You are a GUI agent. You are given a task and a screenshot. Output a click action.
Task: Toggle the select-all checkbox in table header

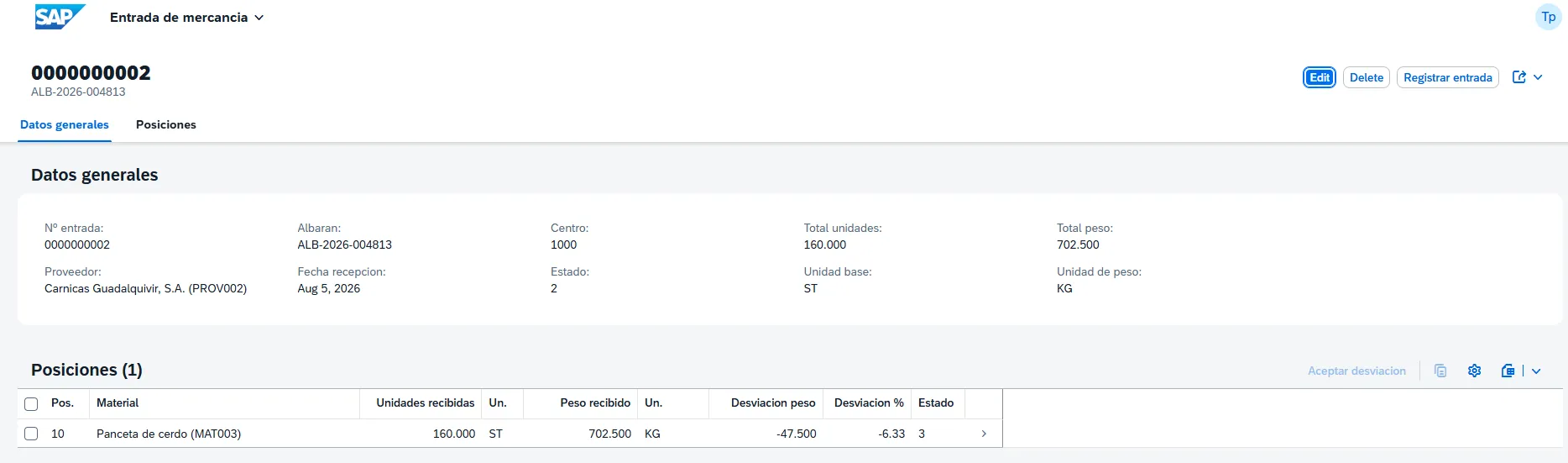[x=31, y=403]
